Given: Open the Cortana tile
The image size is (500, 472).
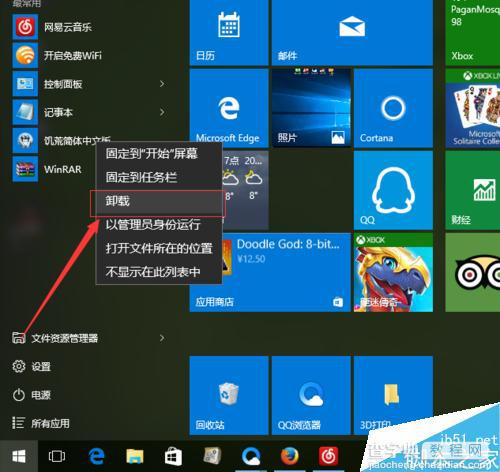Looking at the screenshot, I should coord(393,108).
